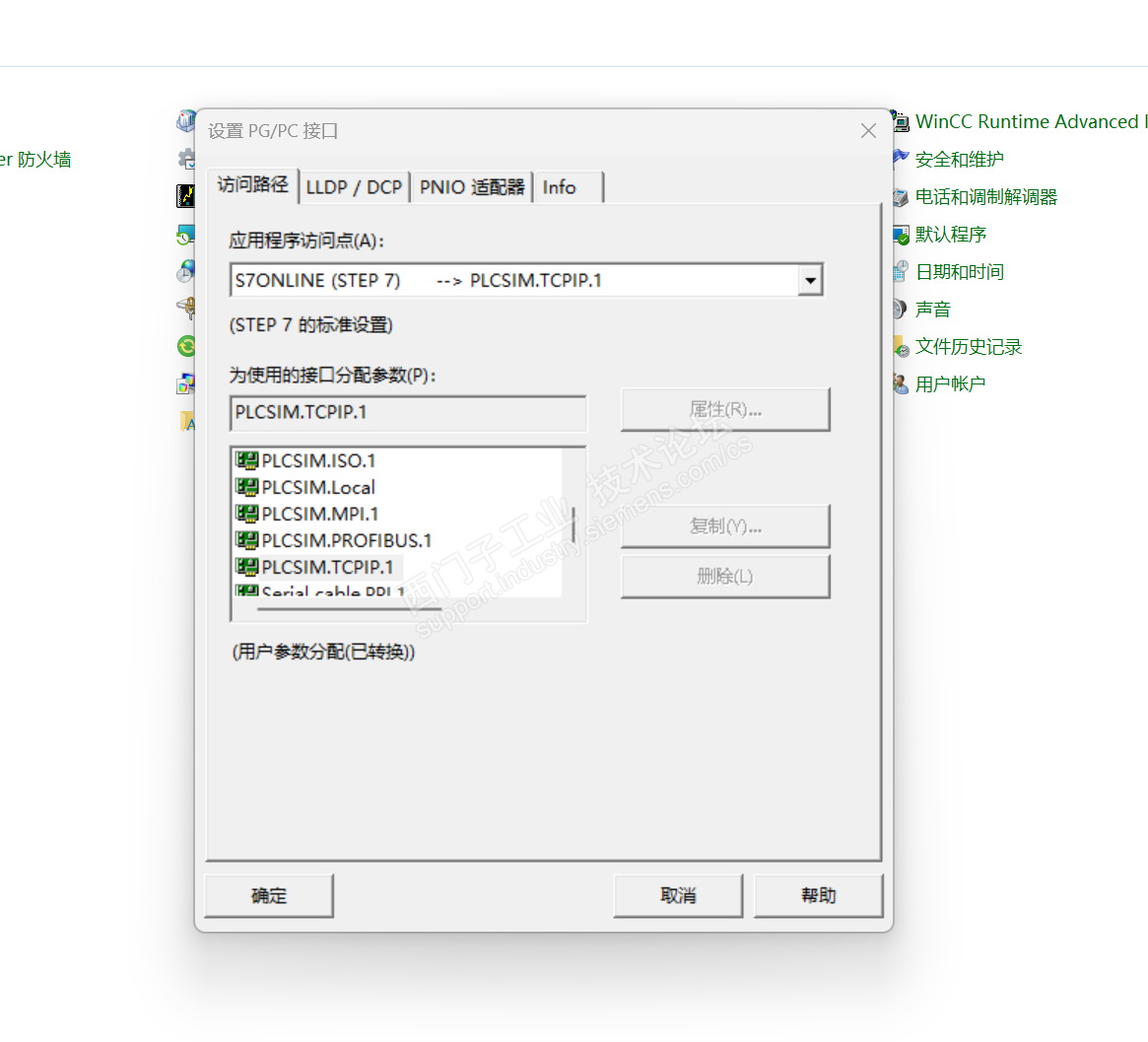Click the network card icon of PLCSIM.ISO.1
This screenshot has width=1148, height=1042.
pyautogui.click(x=246, y=459)
